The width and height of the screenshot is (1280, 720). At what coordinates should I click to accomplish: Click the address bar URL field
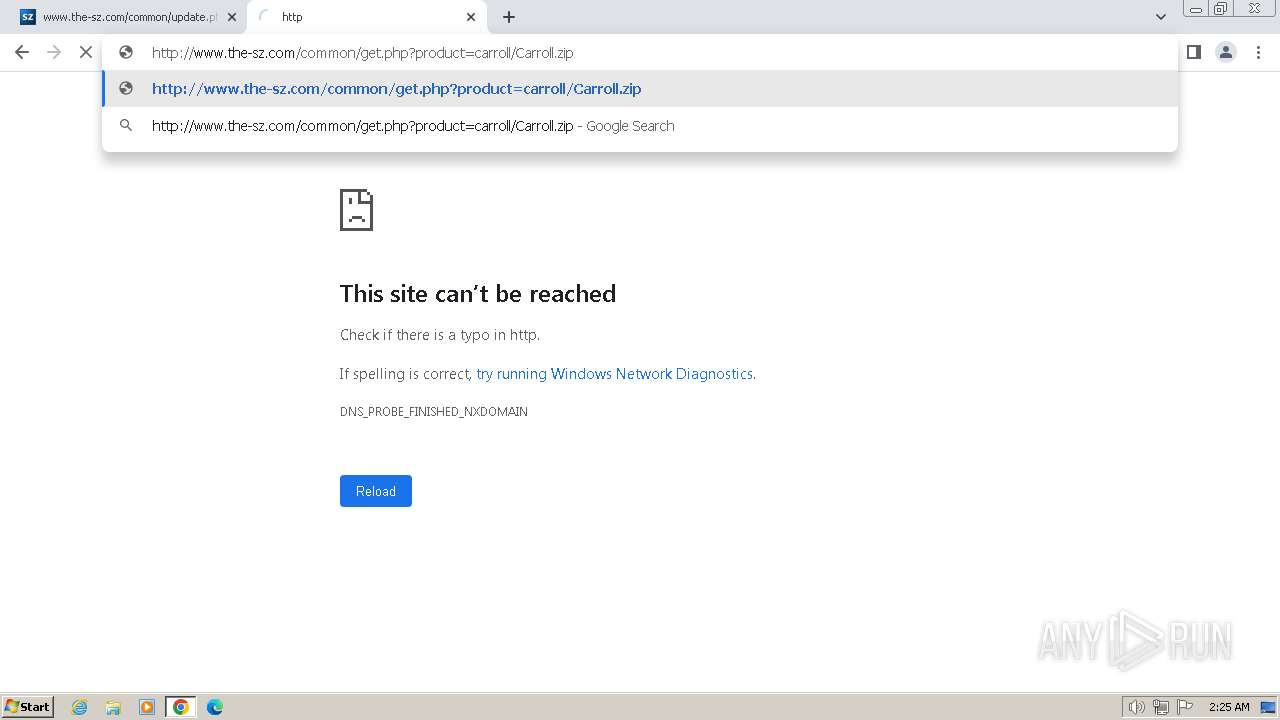click(x=640, y=53)
